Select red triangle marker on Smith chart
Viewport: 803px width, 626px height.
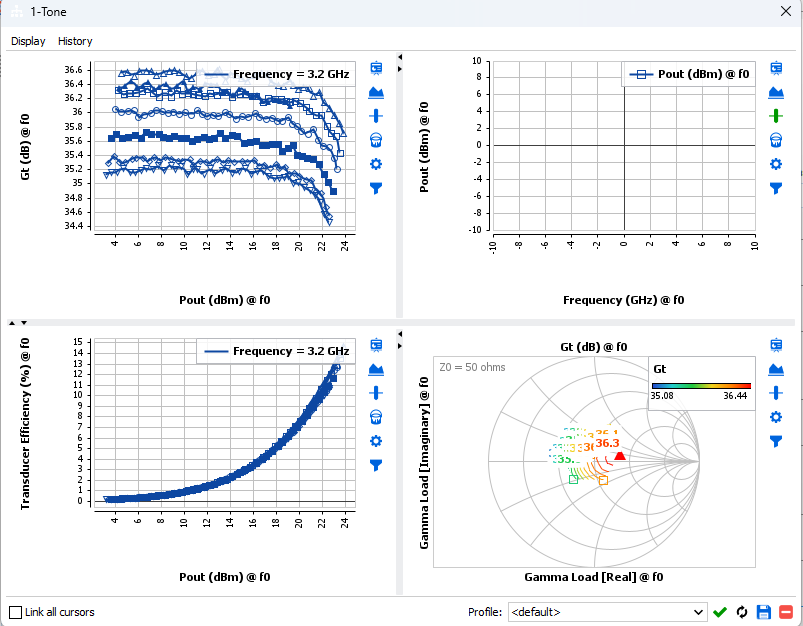(x=620, y=455)
